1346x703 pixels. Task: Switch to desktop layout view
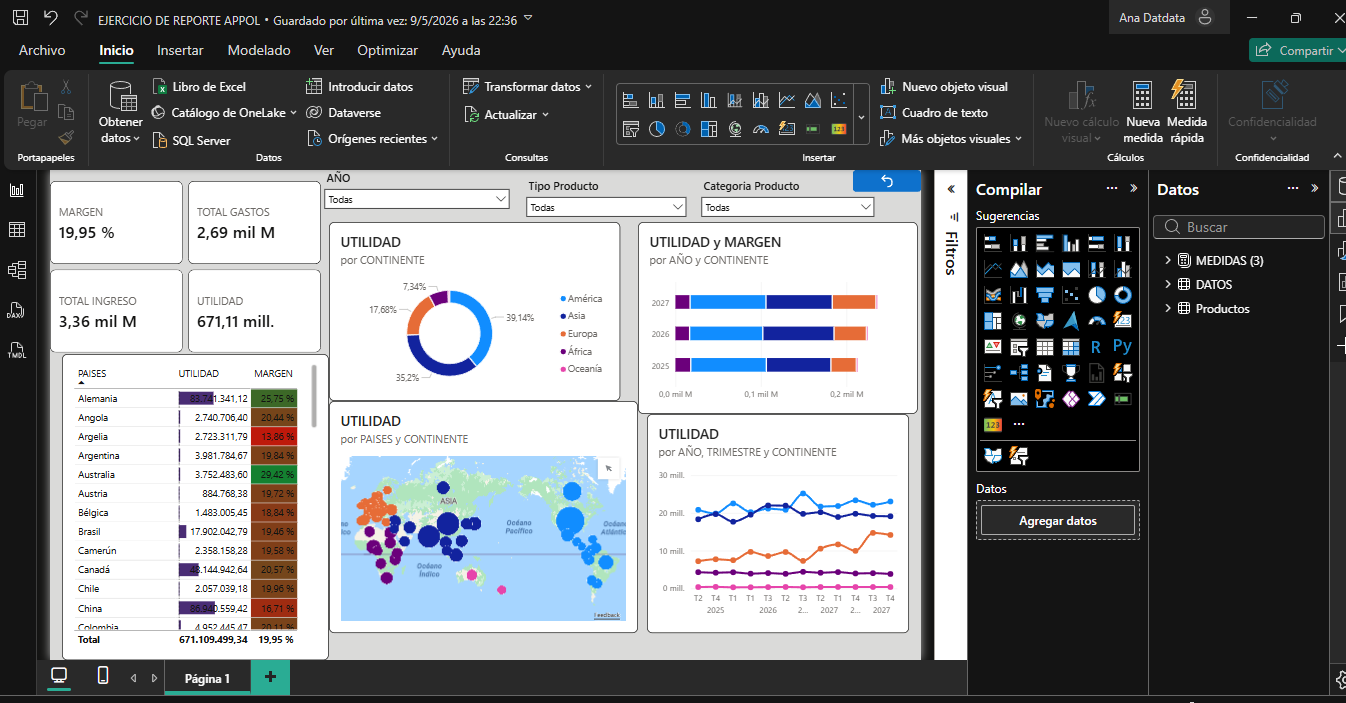pos(60,676)
